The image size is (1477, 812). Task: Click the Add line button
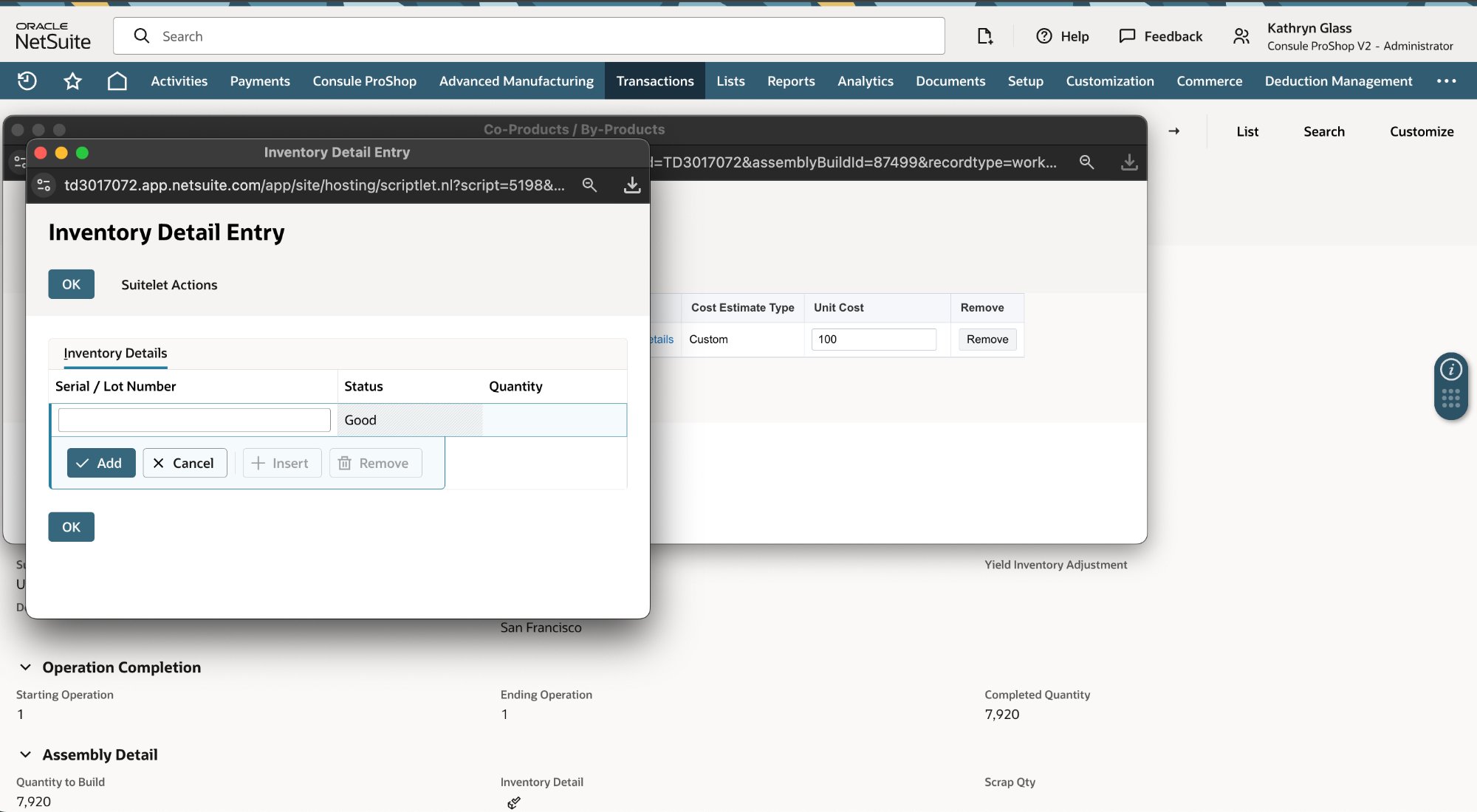coord(100,463)
